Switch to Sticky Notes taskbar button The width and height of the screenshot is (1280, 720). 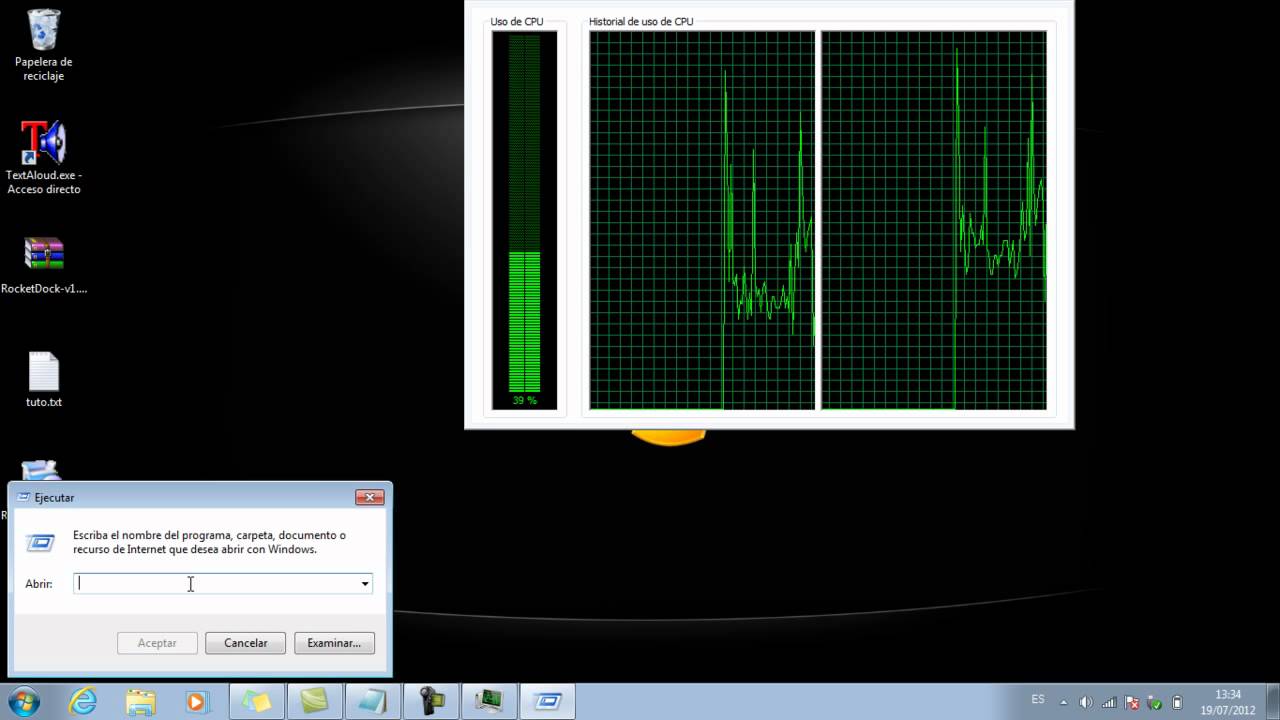point(257,701)
